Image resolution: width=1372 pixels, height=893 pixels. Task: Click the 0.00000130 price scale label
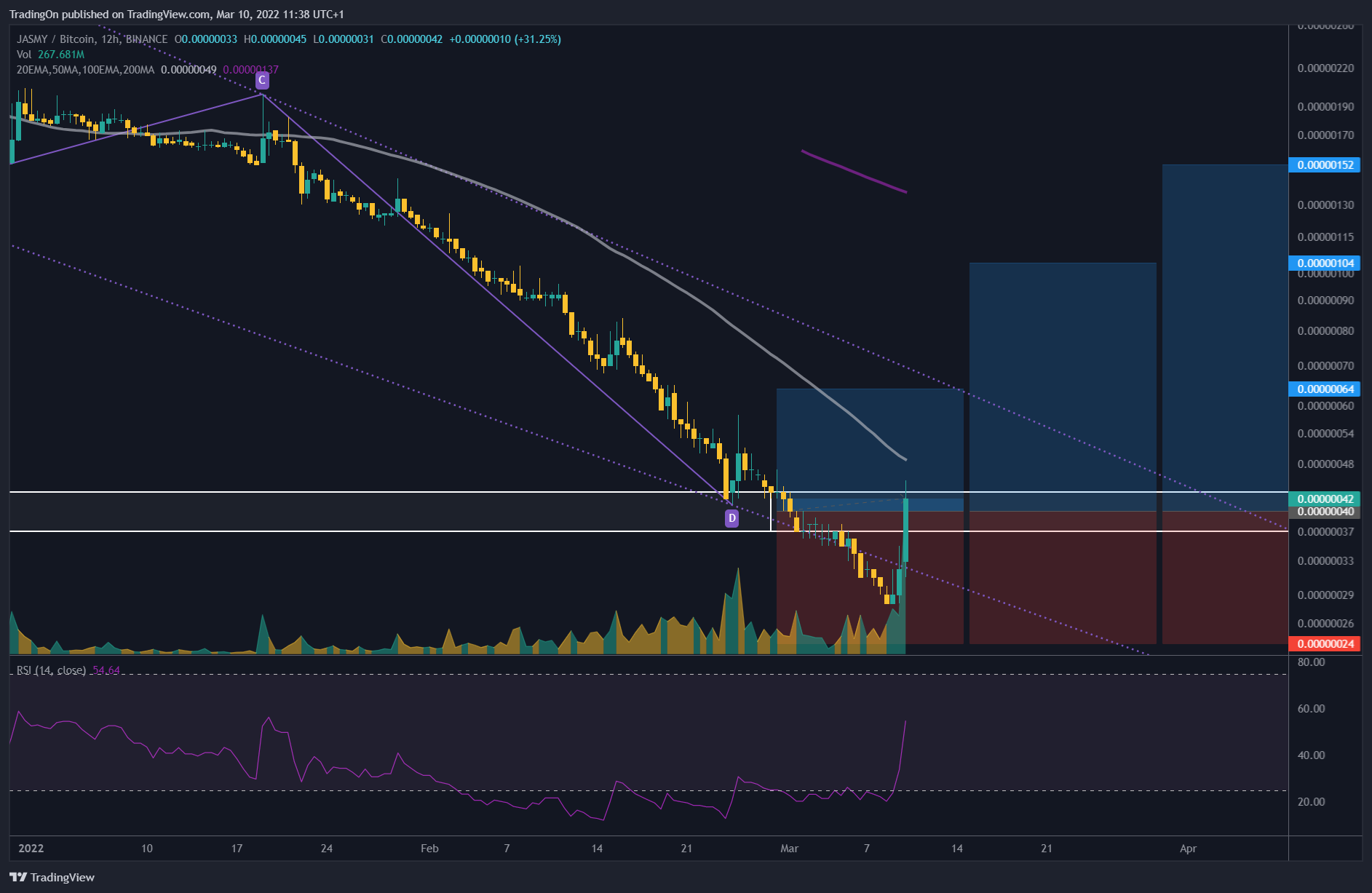coord(1326,205)
